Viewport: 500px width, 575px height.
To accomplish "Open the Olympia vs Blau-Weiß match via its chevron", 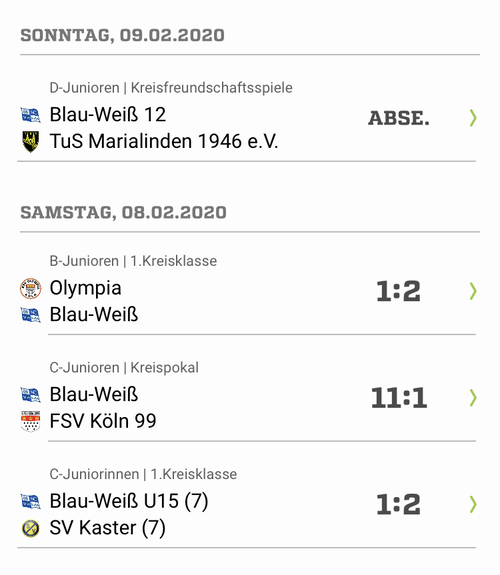I will [x=473, y=292].
